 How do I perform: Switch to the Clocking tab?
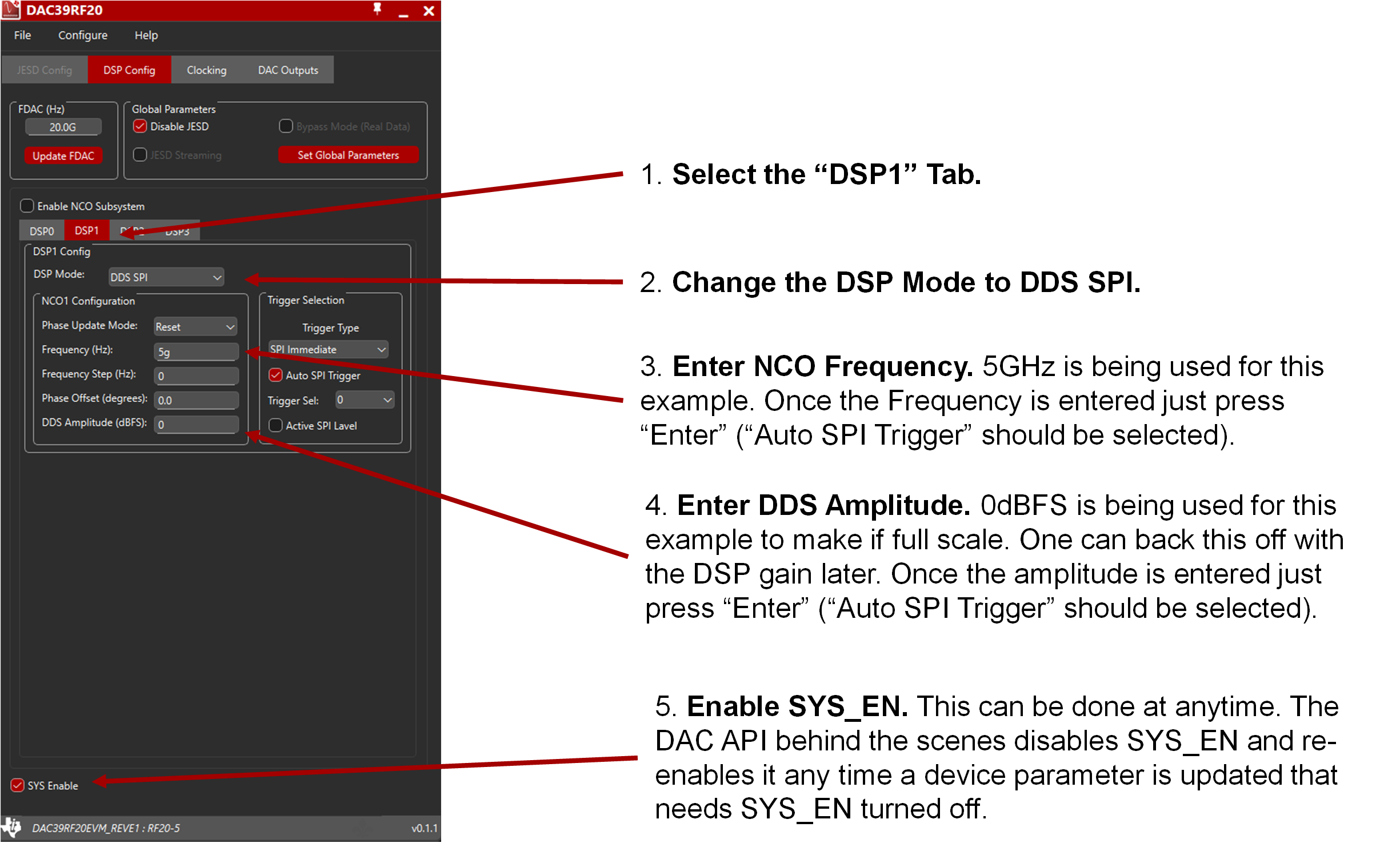point(206,70)
